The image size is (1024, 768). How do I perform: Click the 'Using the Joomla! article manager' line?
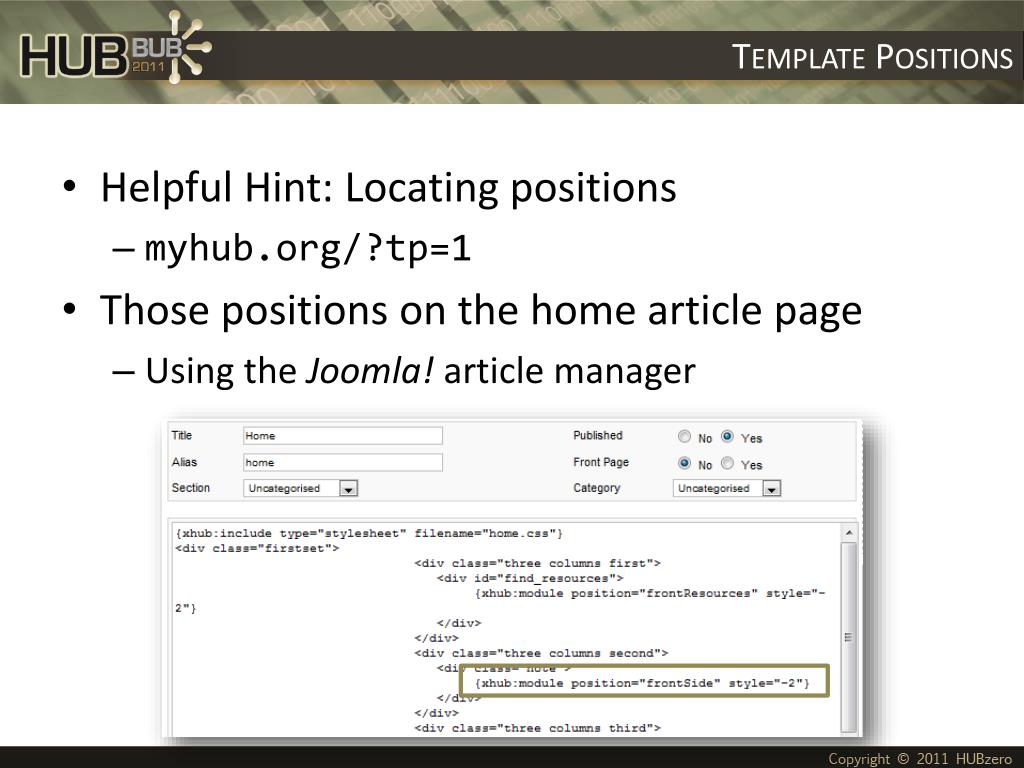420,371
